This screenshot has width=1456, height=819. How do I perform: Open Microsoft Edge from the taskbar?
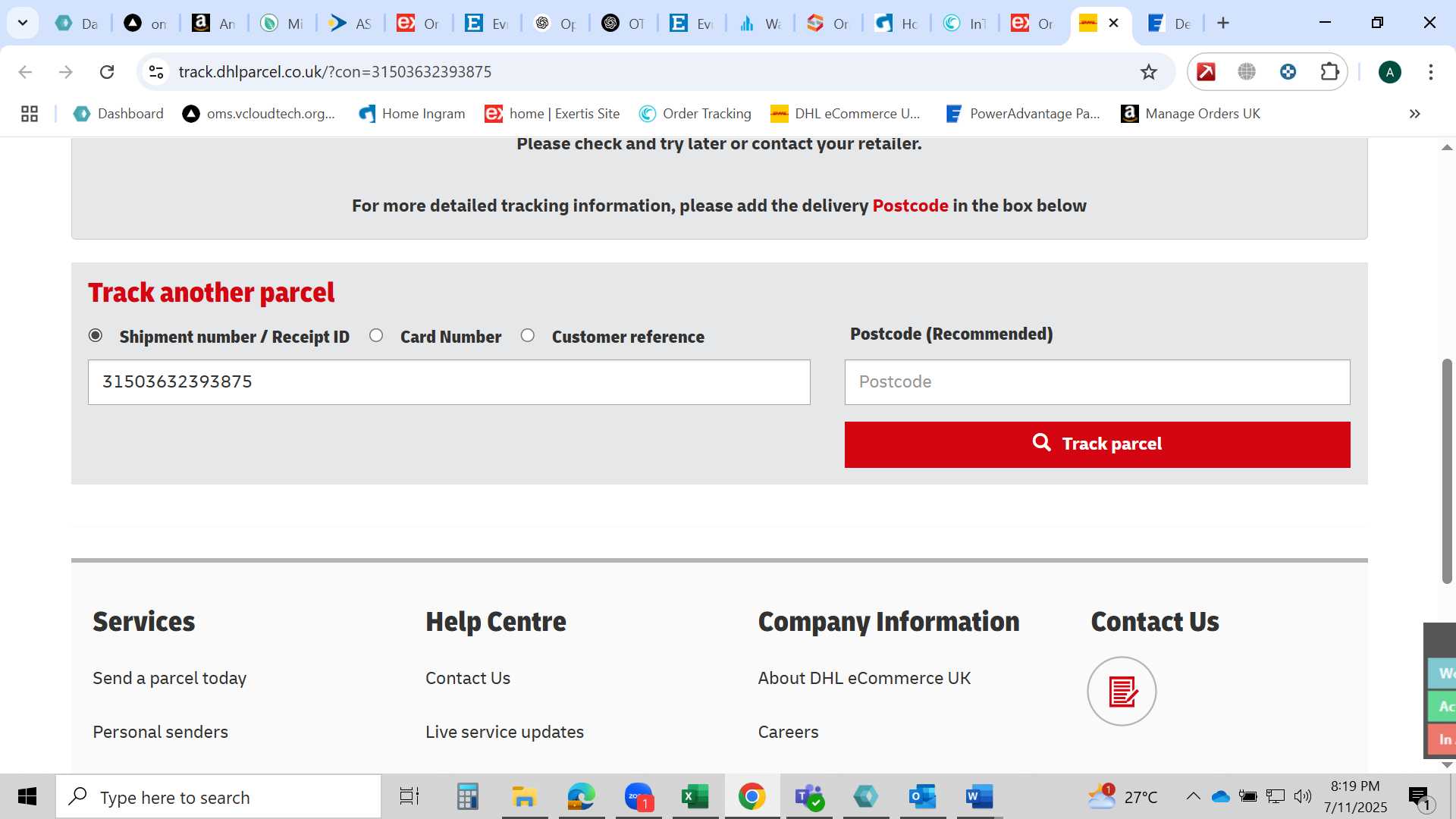point(581,796)
